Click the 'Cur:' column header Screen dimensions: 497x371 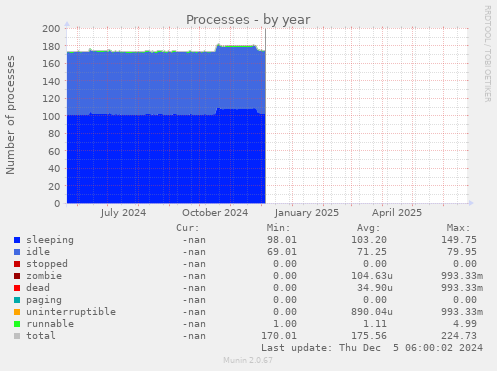coord(188,228)
